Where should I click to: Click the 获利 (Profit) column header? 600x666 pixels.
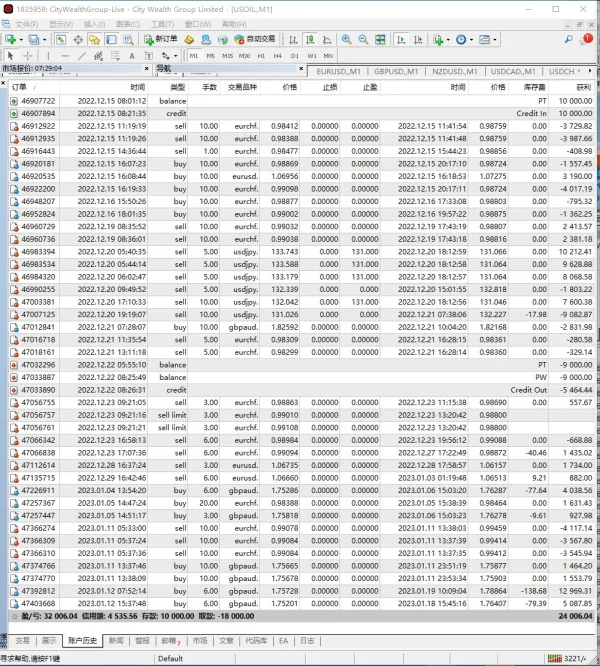[x=578, y=87]
